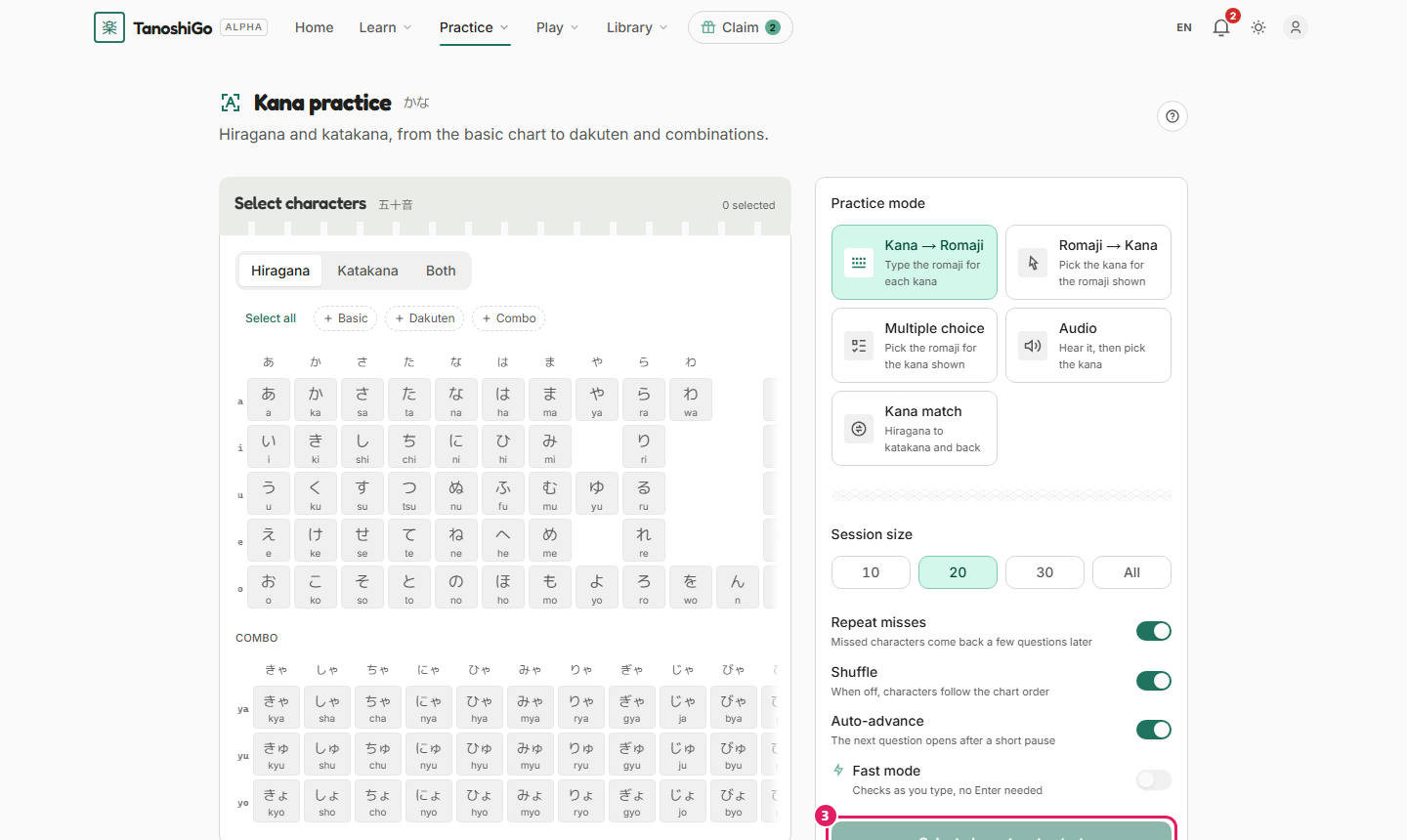Set session size to All
The height and width of the screenshot is (840, 1407).
click(1131, 572)
